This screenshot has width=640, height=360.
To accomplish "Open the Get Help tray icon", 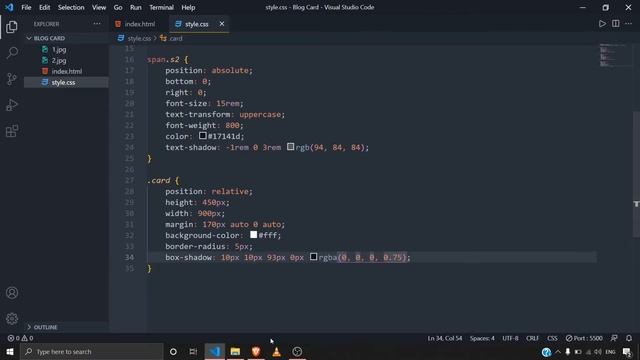I will (x=546, y=352).
